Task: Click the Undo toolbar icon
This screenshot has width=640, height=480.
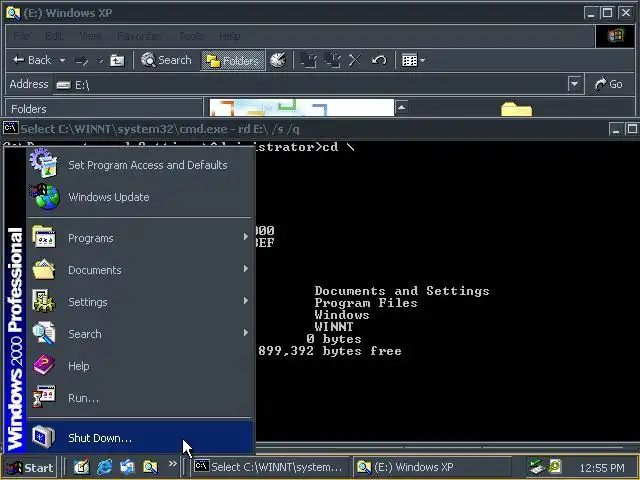Action: coord(379,60)
